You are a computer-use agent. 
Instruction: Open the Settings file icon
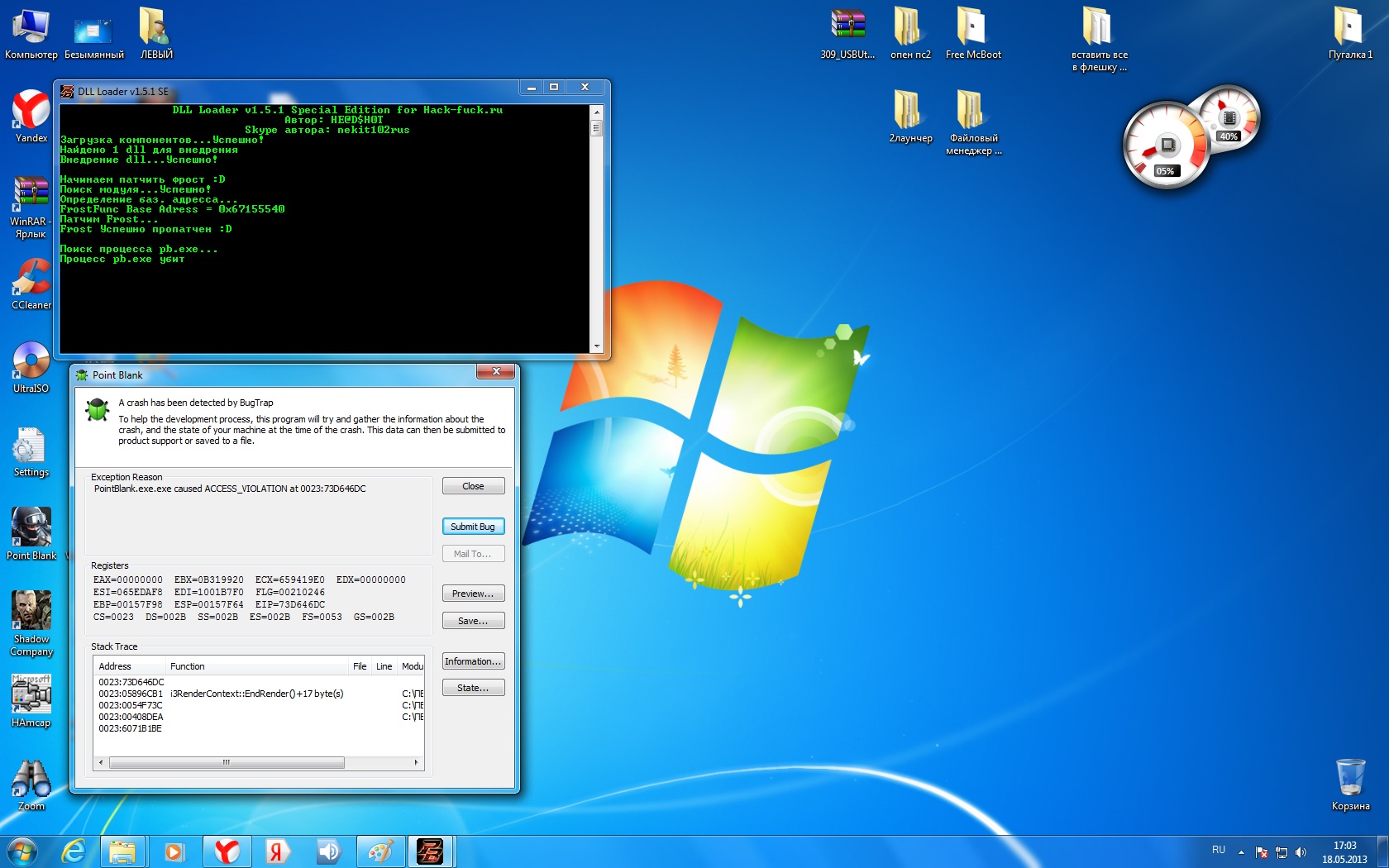coord(31,451)
